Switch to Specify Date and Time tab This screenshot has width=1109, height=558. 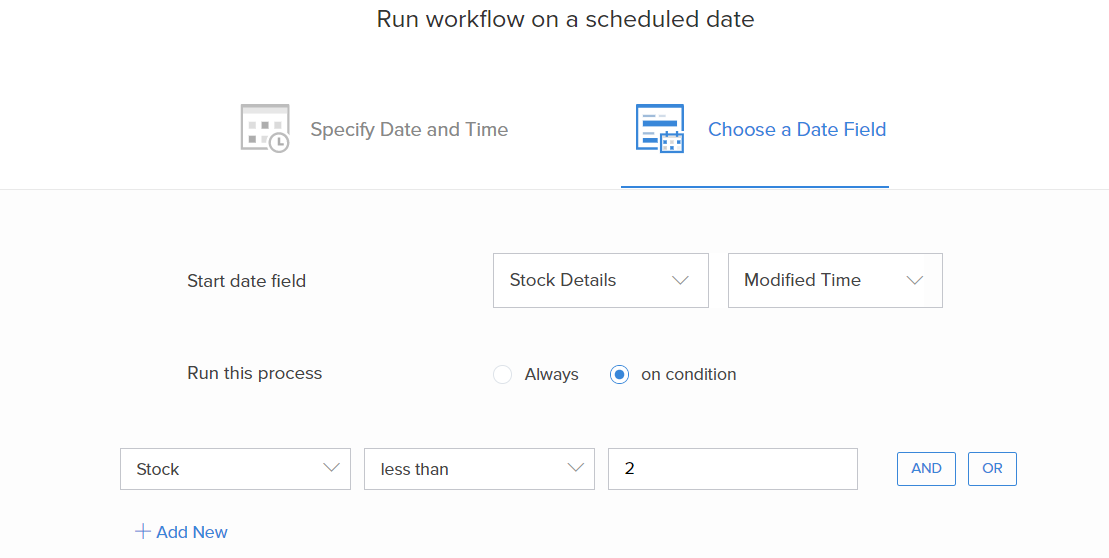(x=408, y=130)
